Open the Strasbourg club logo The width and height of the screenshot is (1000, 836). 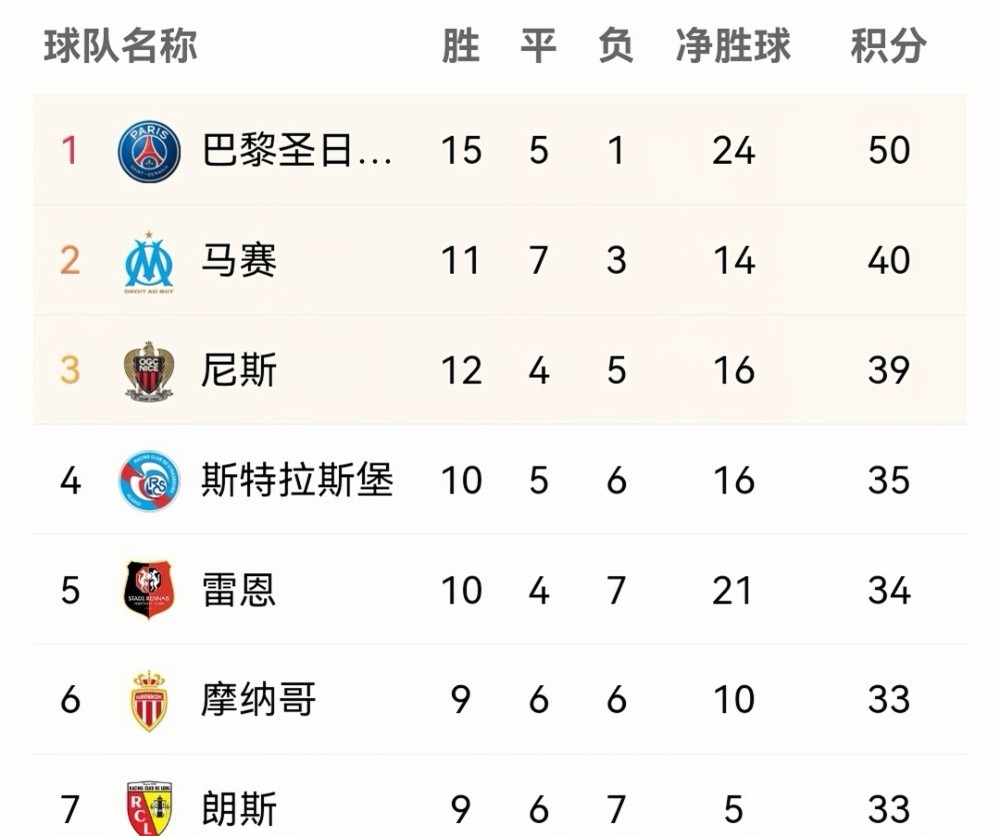pos(149,481)
